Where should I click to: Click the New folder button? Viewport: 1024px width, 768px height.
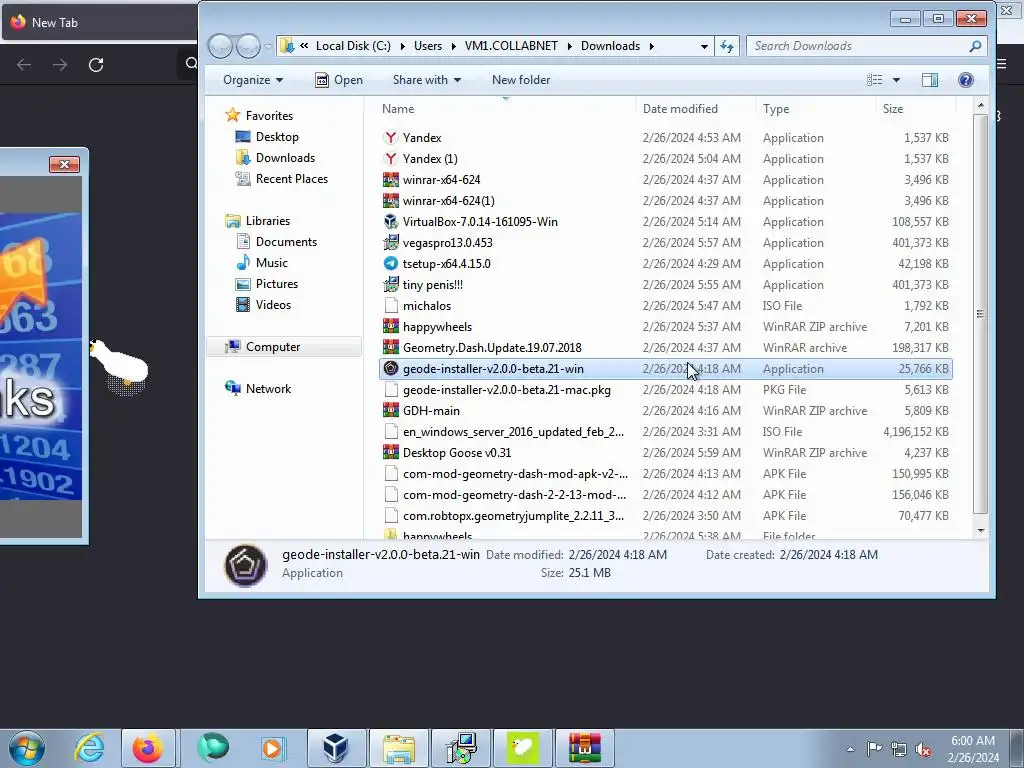[520, 80]
